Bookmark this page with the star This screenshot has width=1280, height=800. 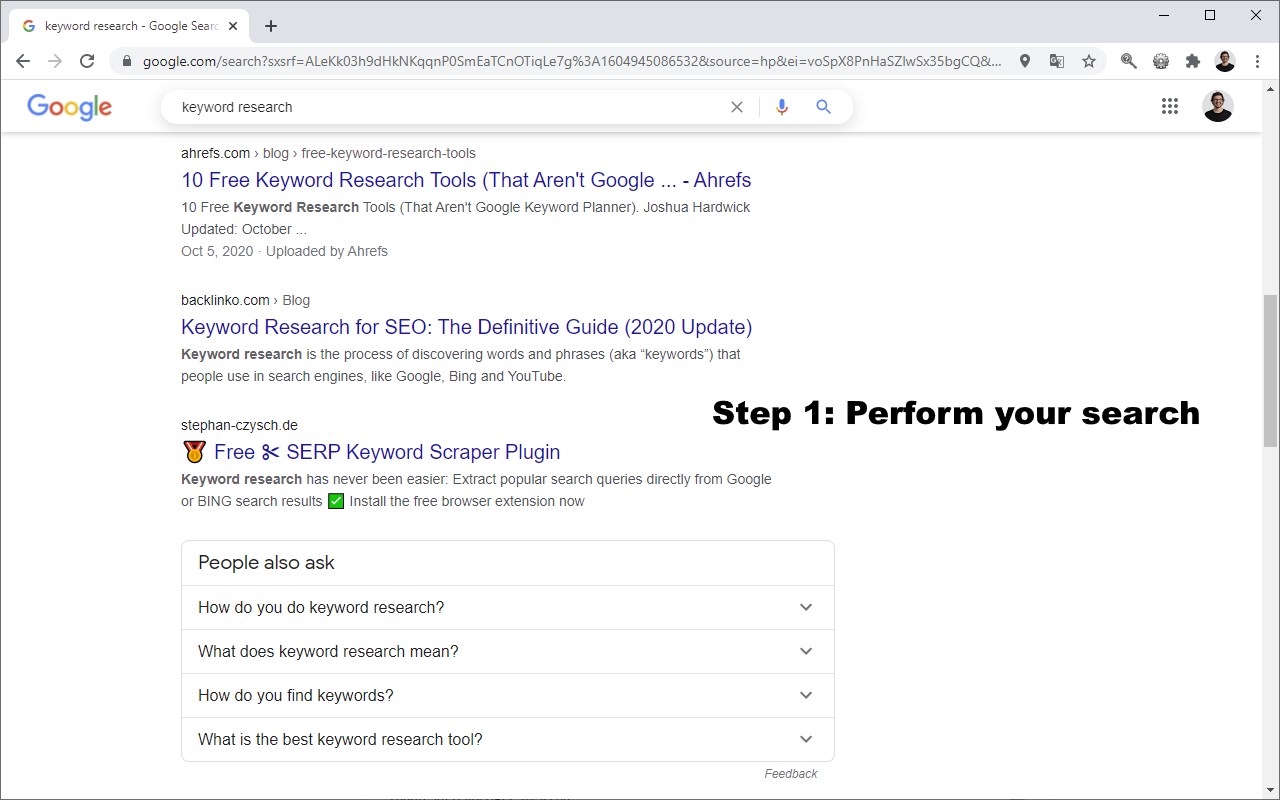(x=1089, y=61)
